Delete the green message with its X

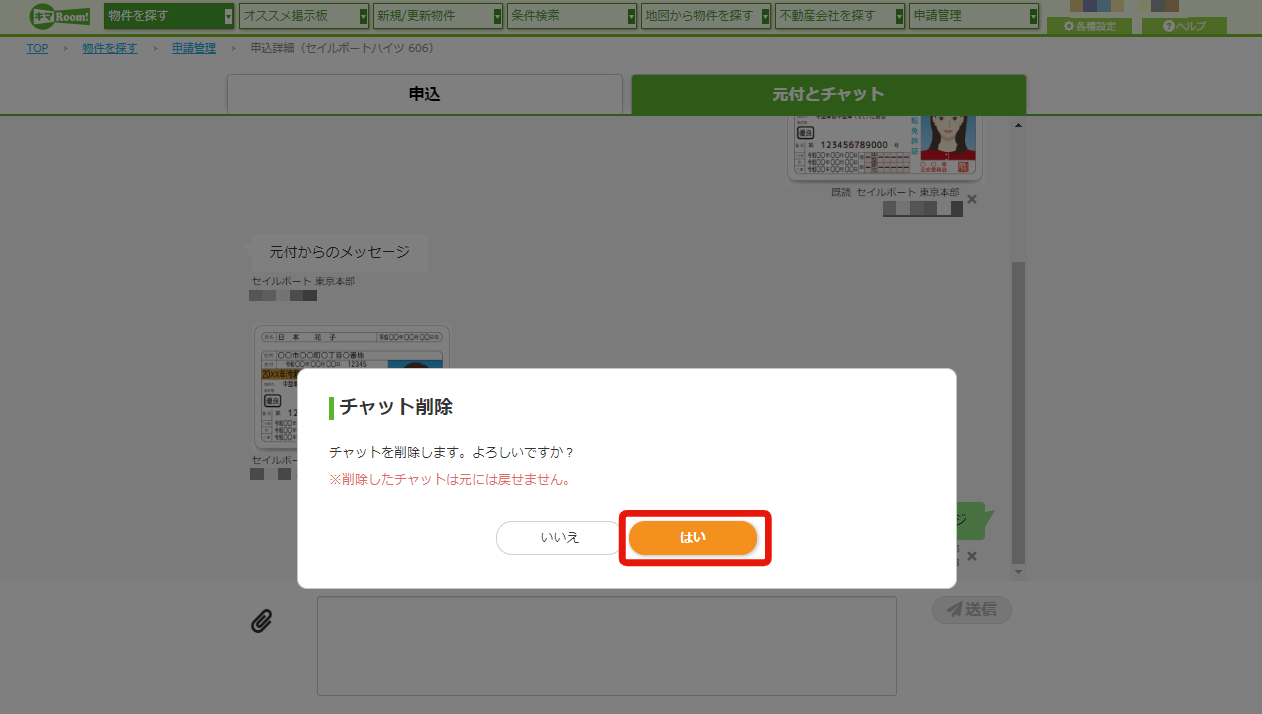[x=972, y=556]
